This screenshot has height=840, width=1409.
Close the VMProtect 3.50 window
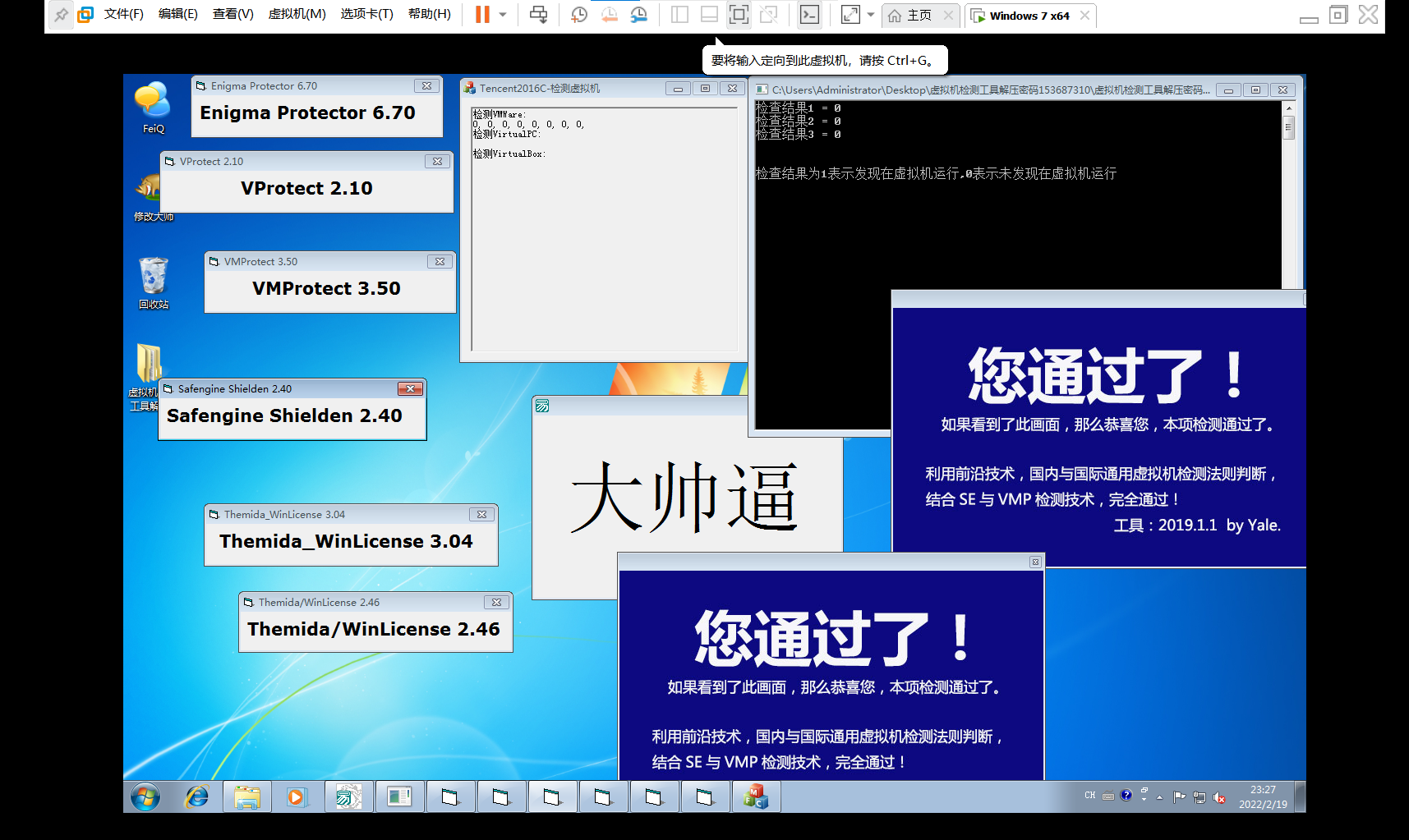click(440, 261)
